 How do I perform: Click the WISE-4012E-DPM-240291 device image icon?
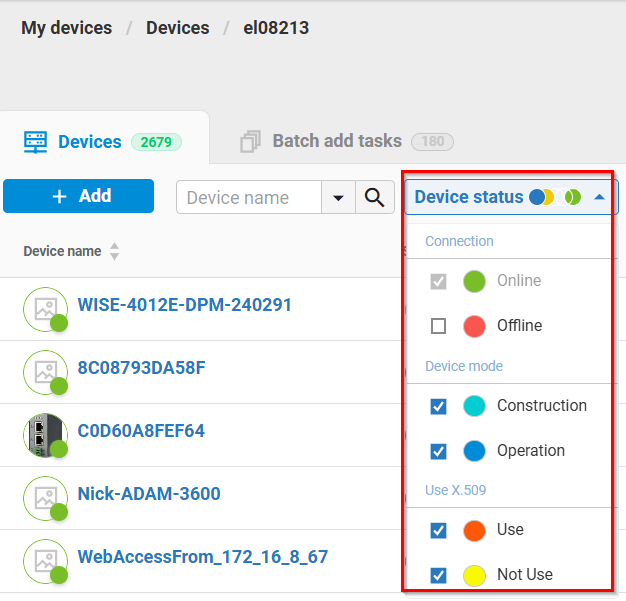coord(44,308)
